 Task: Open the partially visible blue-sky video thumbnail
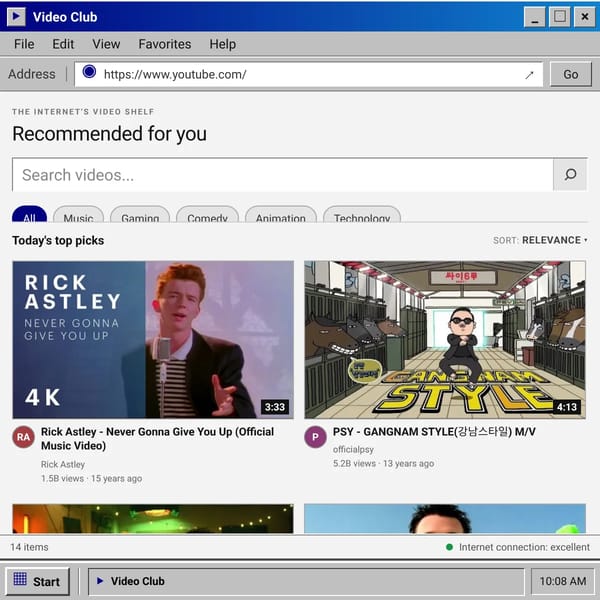(445, 518)
